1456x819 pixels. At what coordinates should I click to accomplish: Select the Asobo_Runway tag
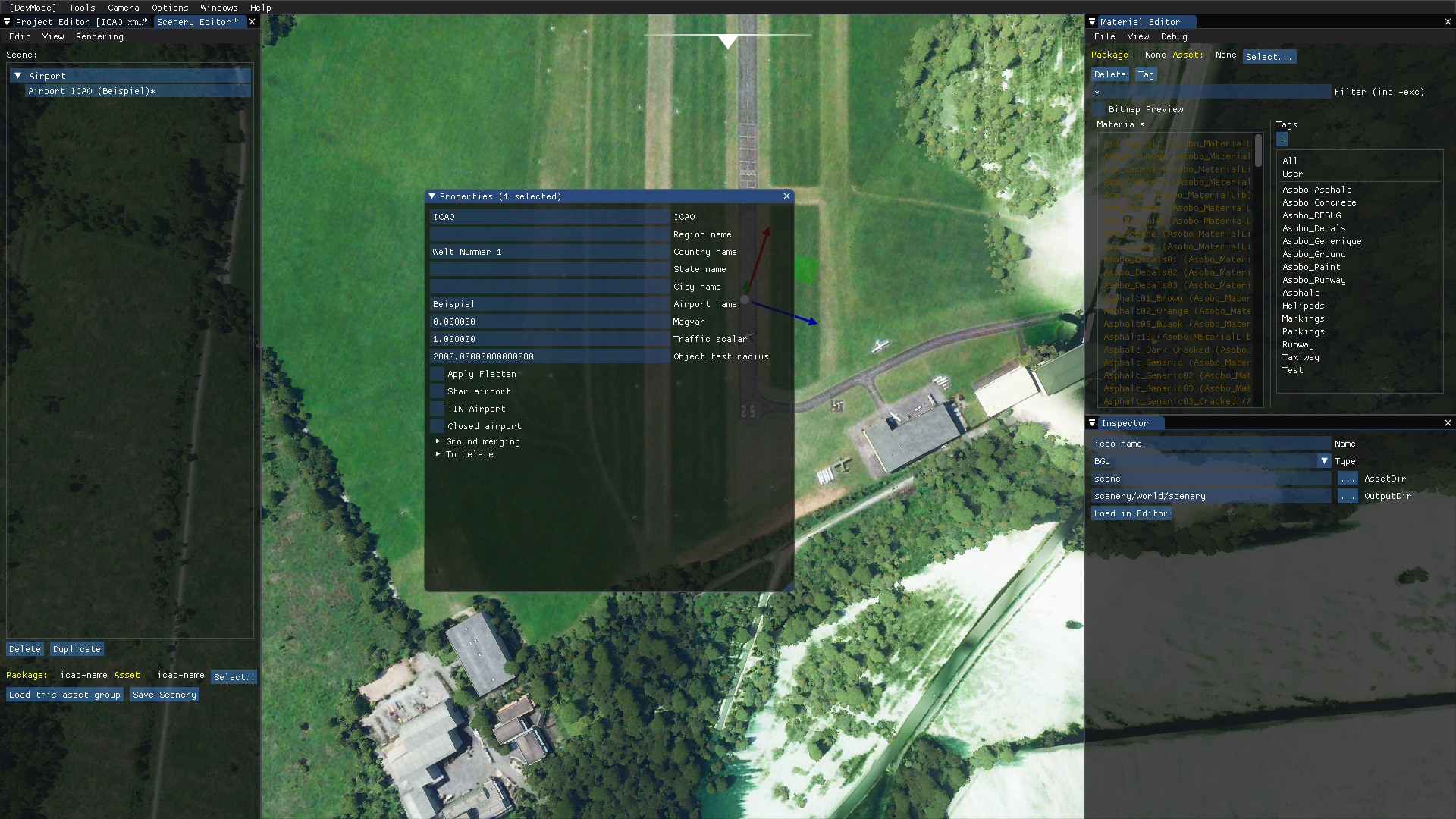(x=1314, y=280)
